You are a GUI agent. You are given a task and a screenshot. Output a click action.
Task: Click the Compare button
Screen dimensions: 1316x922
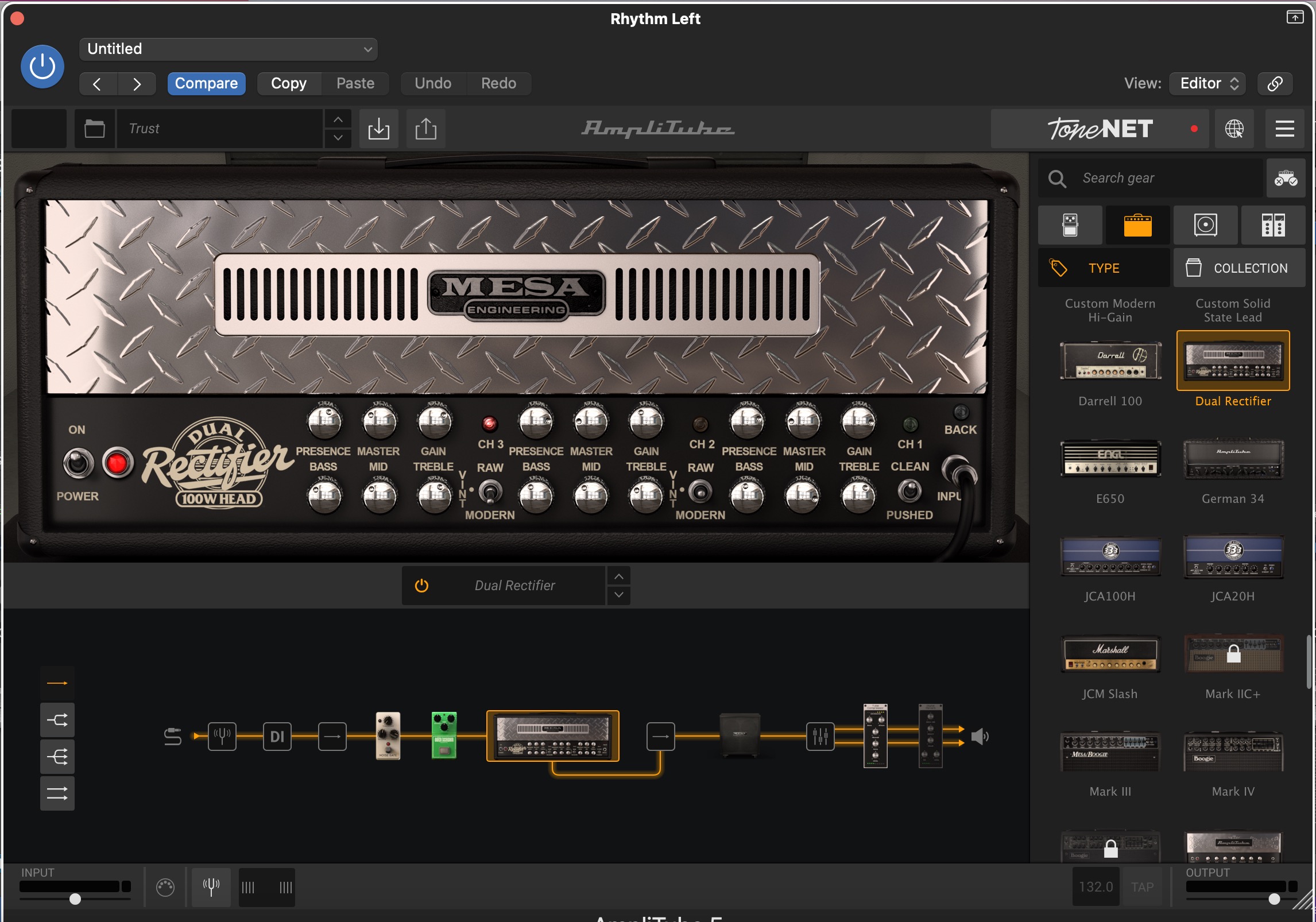(206, 84)
